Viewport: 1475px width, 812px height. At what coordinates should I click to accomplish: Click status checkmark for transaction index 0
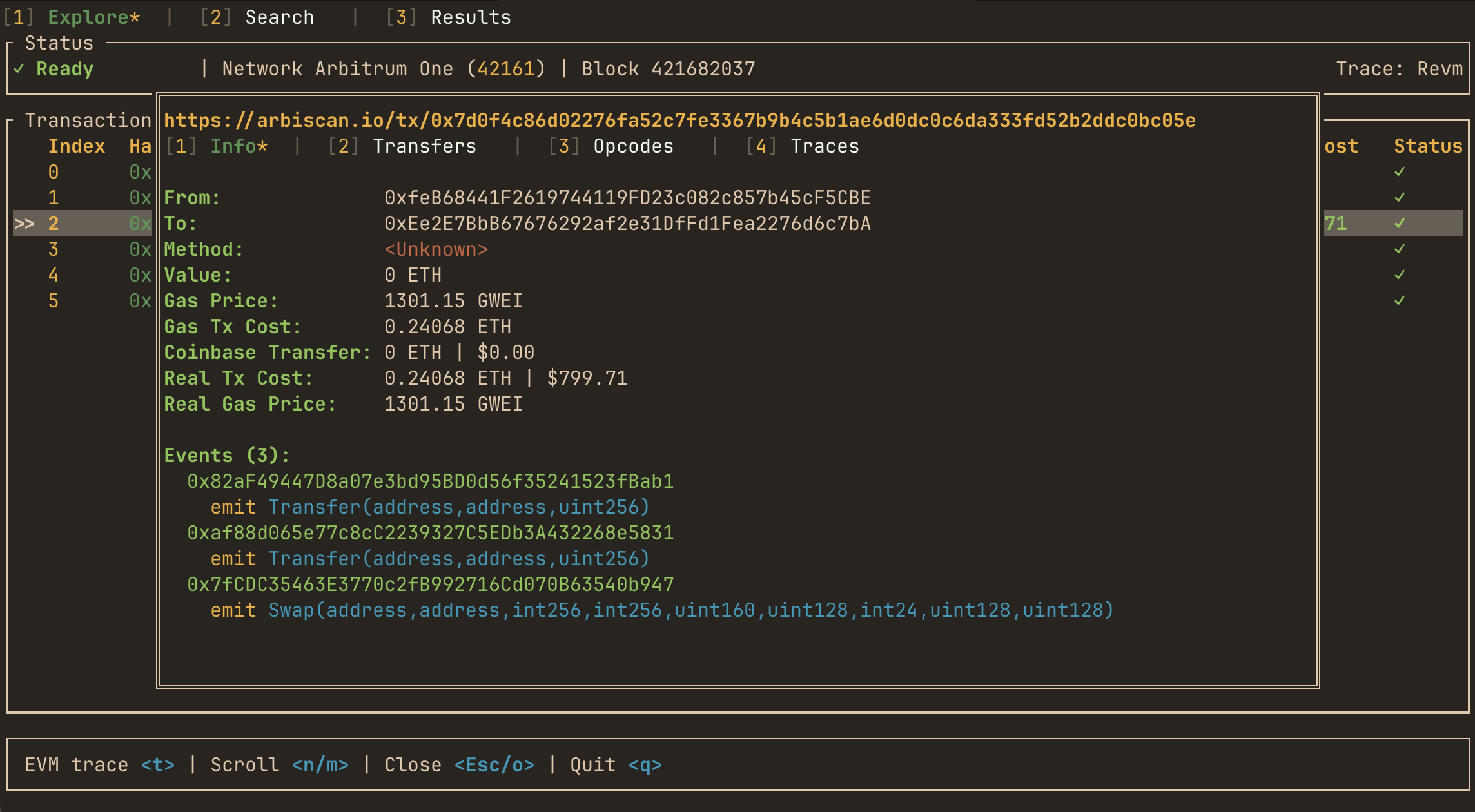[1399, 172]
